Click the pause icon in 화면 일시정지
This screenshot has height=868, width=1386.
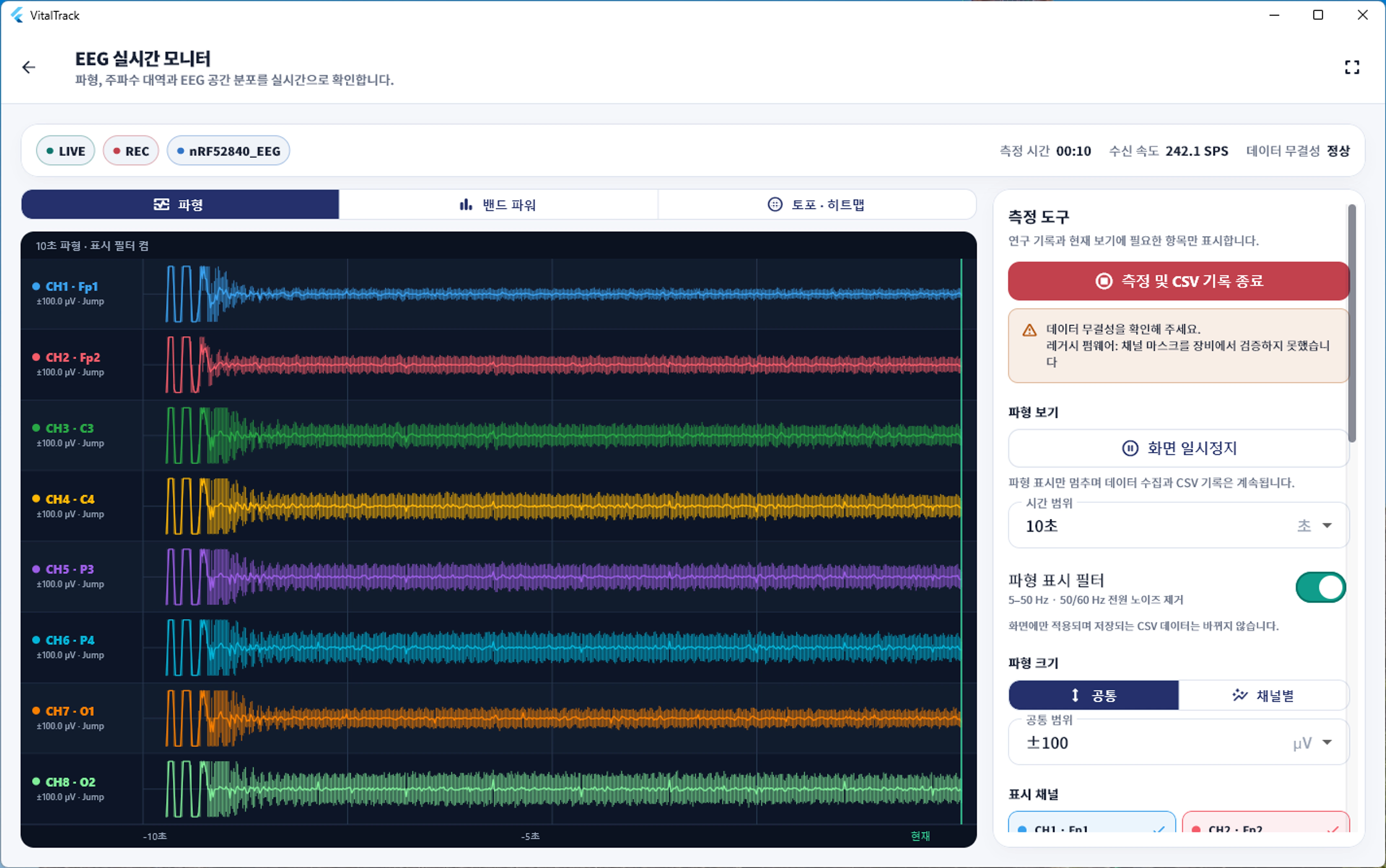[x=1130, y=448]
